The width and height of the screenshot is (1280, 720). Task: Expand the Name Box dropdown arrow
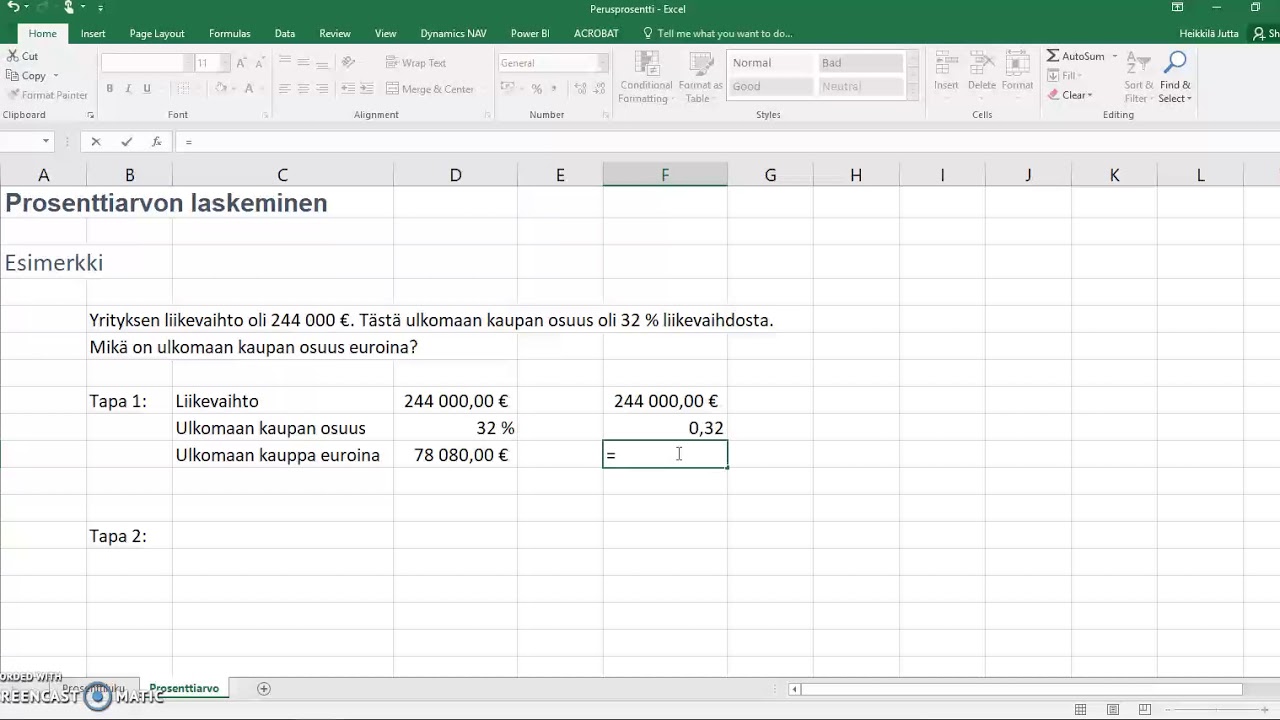pos(46,142)
